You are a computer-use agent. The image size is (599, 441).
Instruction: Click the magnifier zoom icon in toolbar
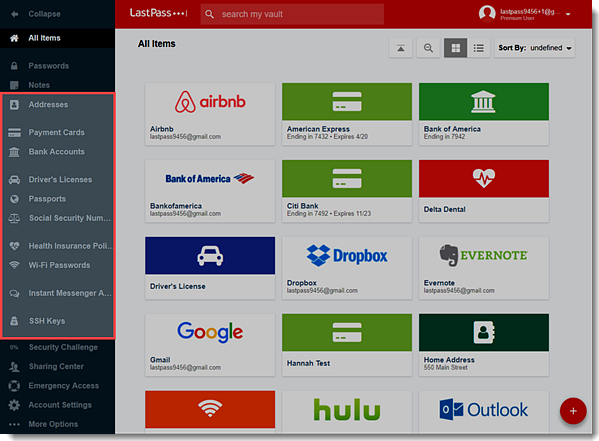(428, 48)
